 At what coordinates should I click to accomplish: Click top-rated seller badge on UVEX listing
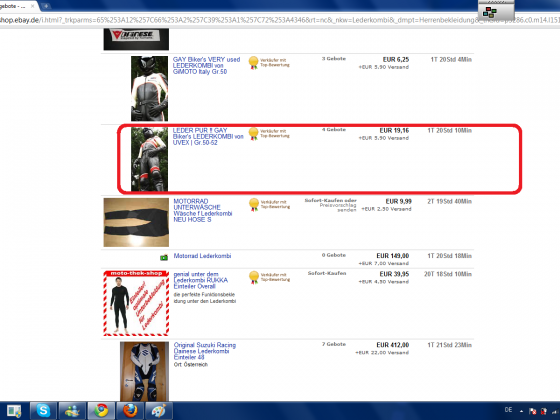click(254, 134)
